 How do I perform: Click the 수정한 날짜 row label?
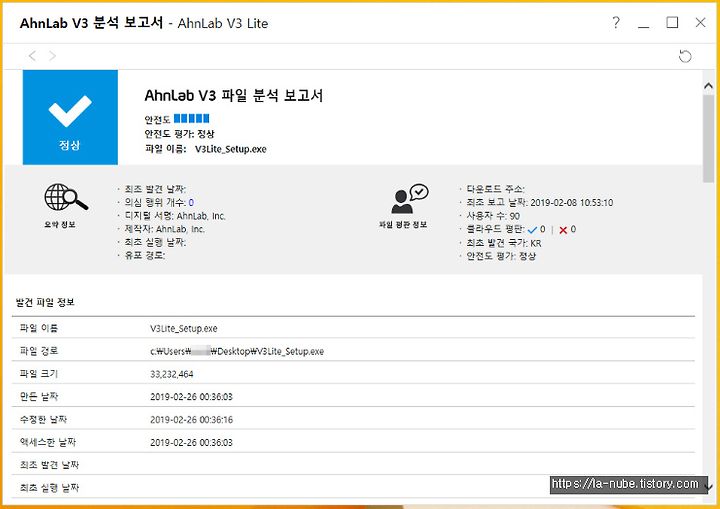point(44,419)
